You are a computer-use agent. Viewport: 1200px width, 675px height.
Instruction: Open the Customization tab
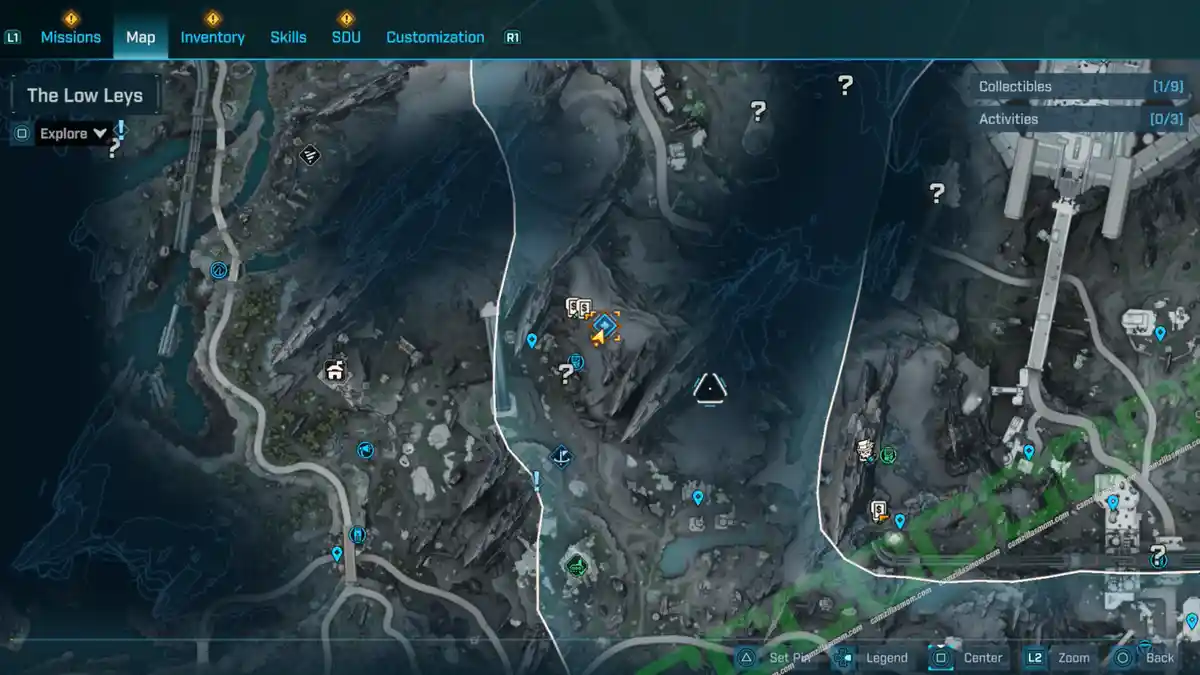pyautogui.click(x=435, y=37)
